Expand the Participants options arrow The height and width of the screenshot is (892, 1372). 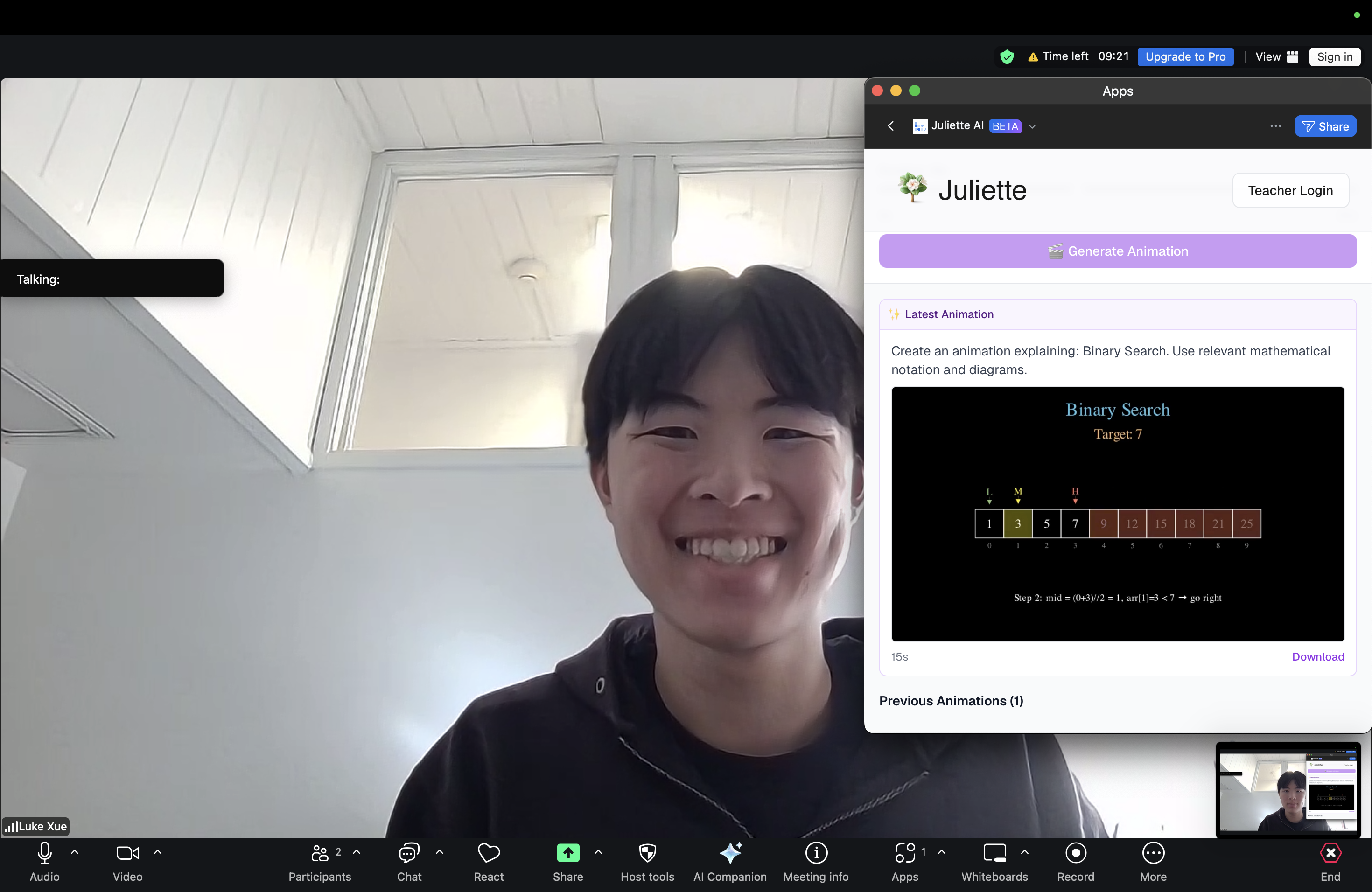pyautogui.click(x=357, y=852)
